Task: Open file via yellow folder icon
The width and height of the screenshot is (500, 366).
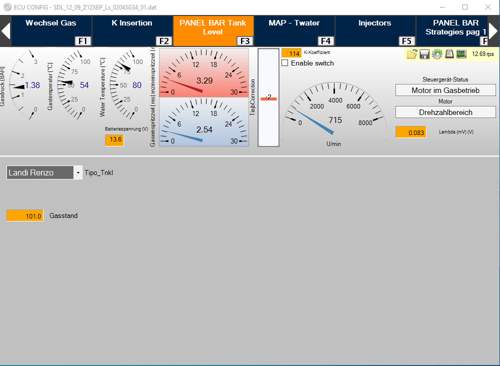Action: [x=412, y=54]
